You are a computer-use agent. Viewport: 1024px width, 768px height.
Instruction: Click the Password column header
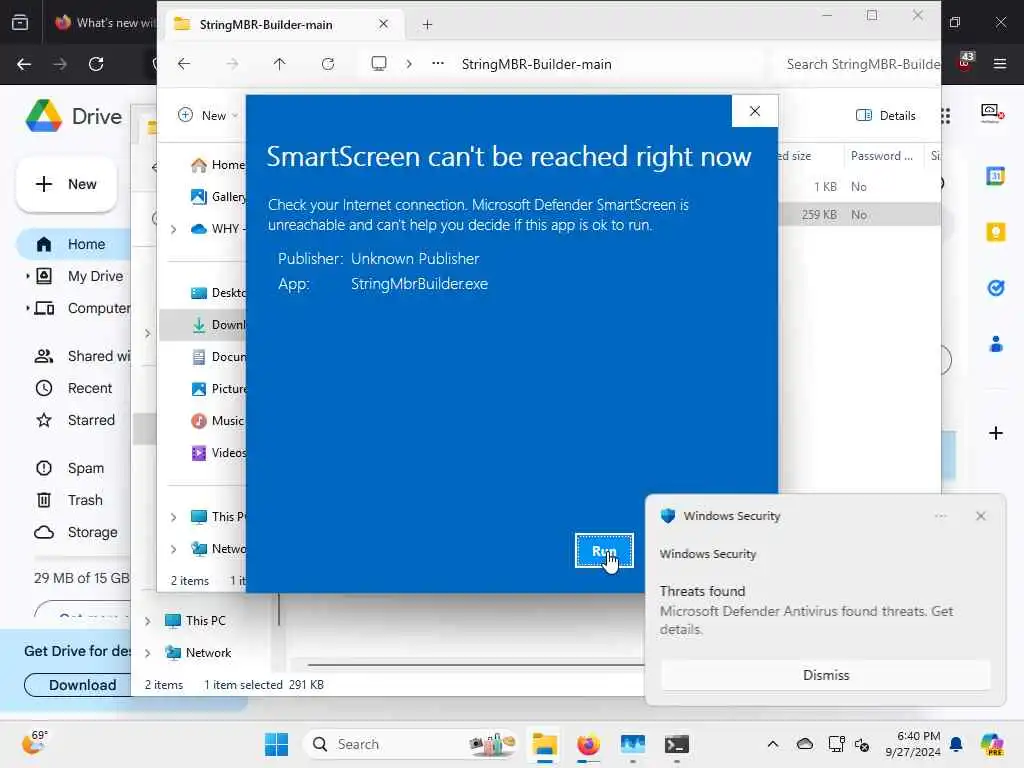(882, 155)
